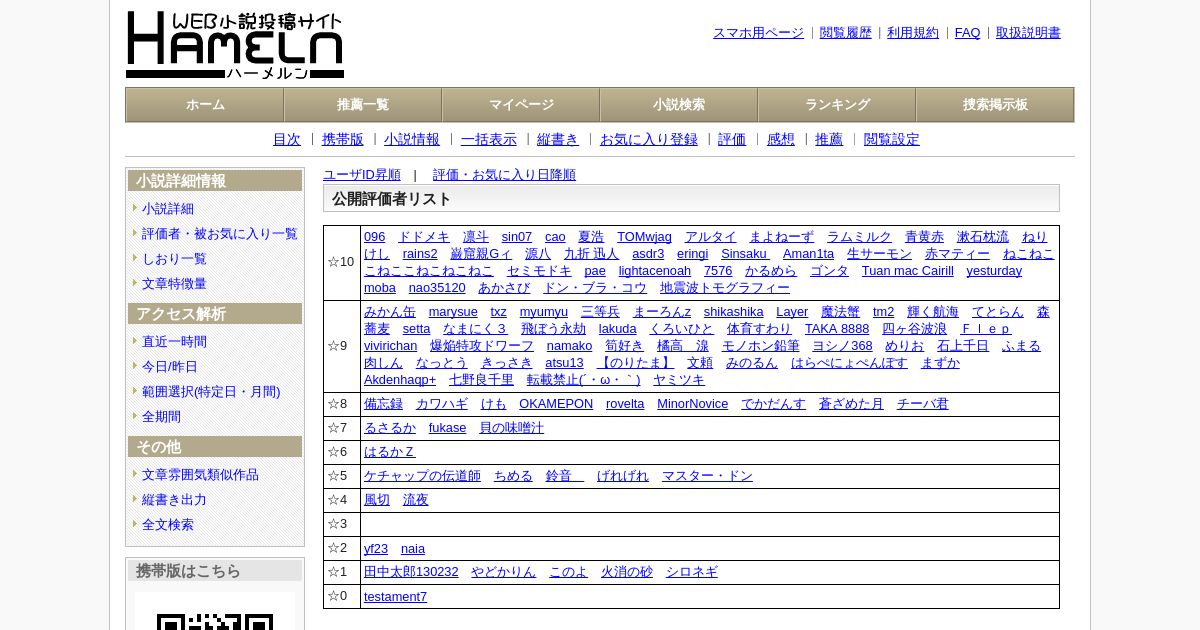The image size is (1200, 630).
Task: Open user チーバ君 profile
Action: pyautogui.click(x=923, y=404)
